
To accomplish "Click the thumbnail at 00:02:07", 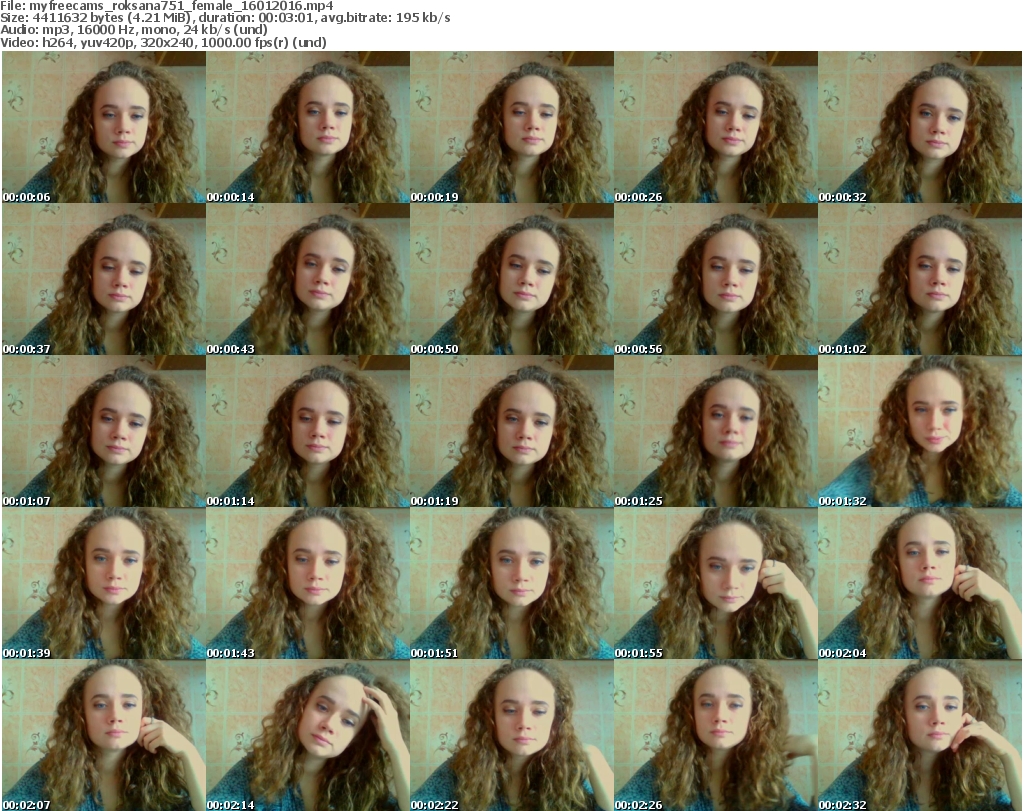I will pos(104,735).
